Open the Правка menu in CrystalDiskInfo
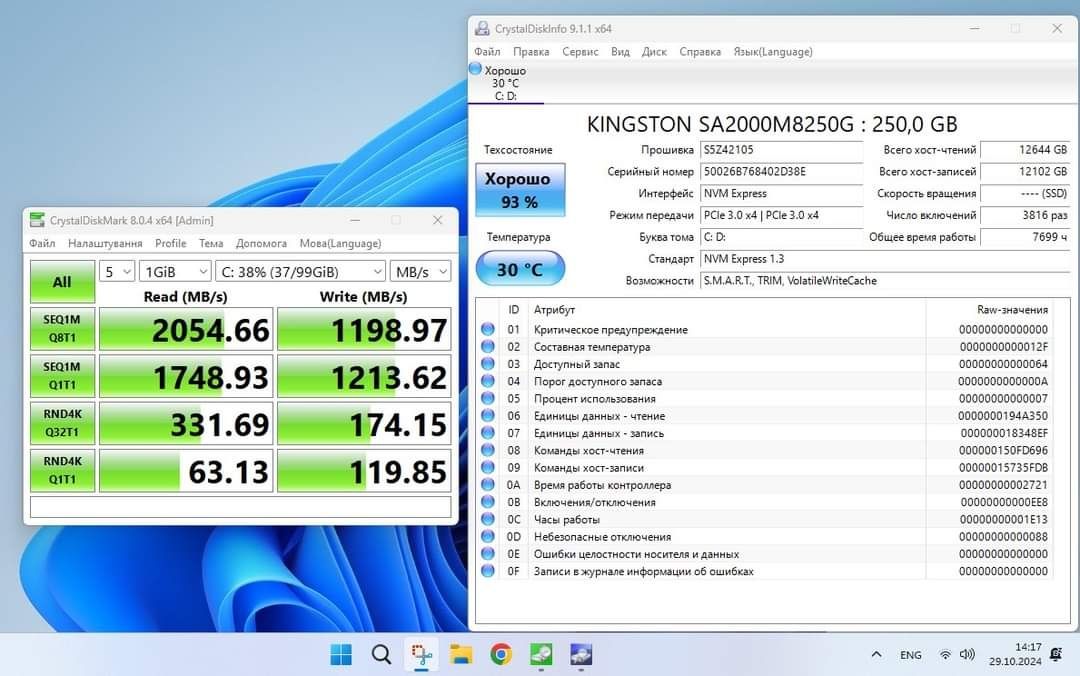The width and height of the screenshot is (1080, 676). (531, 52)
